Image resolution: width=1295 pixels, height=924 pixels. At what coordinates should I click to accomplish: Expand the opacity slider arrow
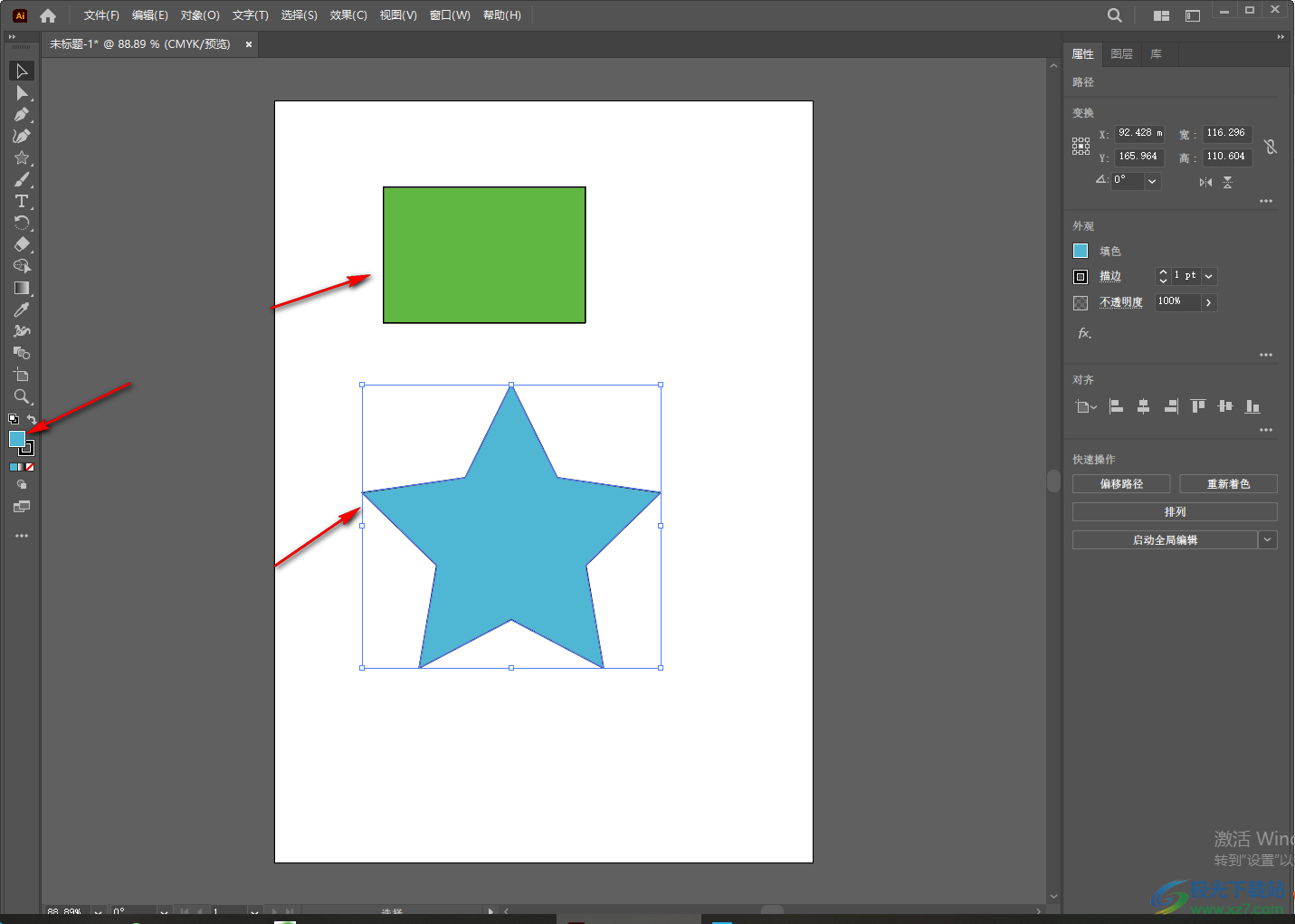[1209, 302]
